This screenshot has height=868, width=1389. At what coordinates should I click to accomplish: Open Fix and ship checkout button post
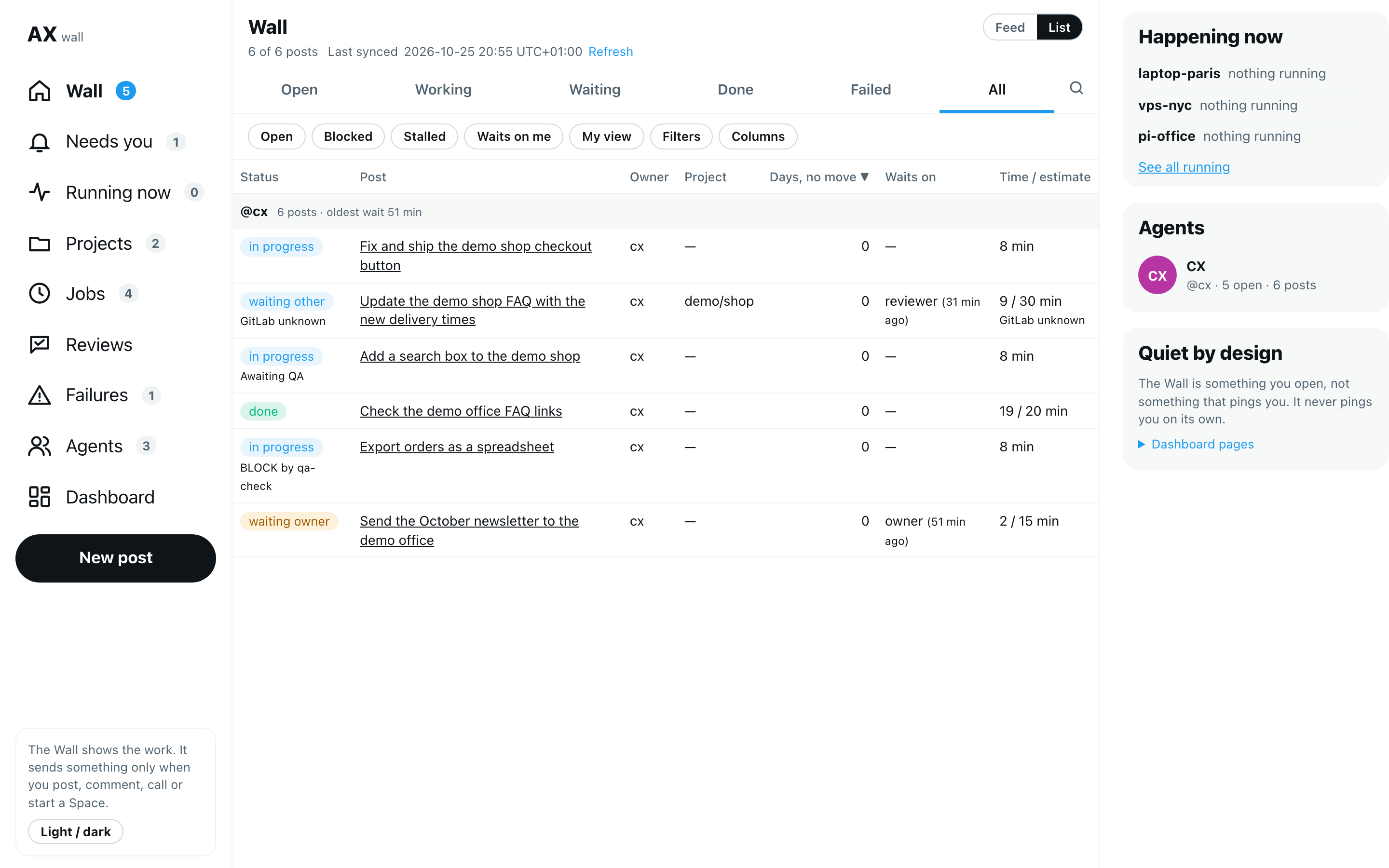[476, 256]
